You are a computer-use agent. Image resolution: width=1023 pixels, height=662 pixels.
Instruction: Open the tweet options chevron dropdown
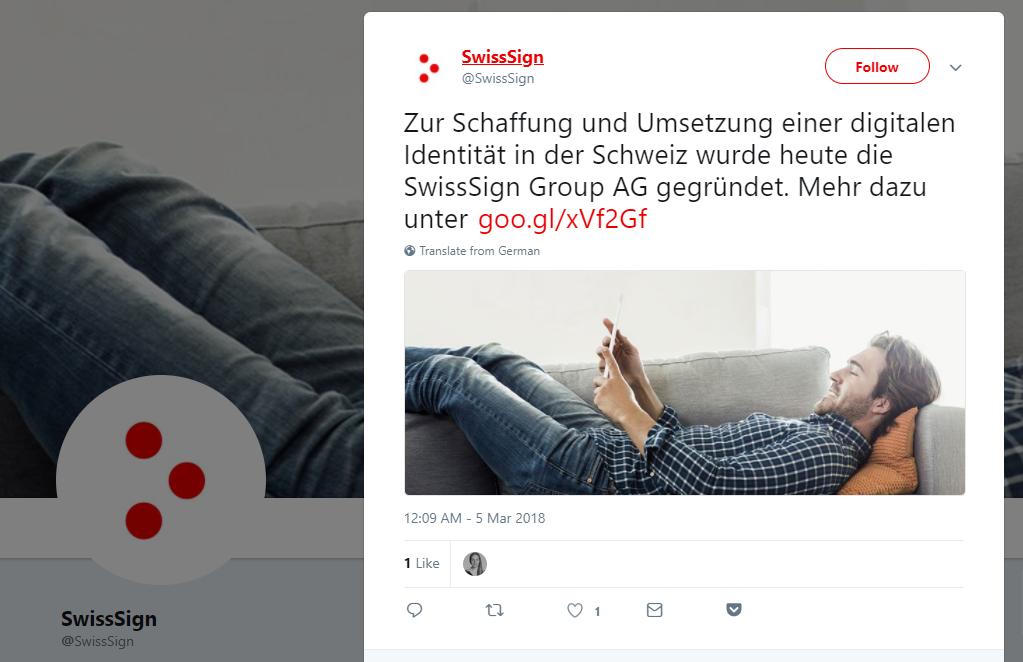955,67
